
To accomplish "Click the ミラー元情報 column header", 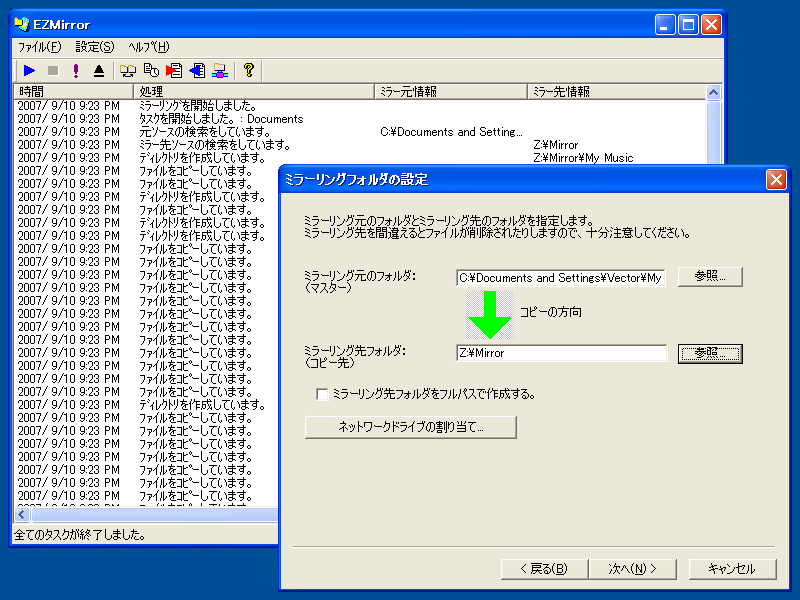I will point(451,92).
